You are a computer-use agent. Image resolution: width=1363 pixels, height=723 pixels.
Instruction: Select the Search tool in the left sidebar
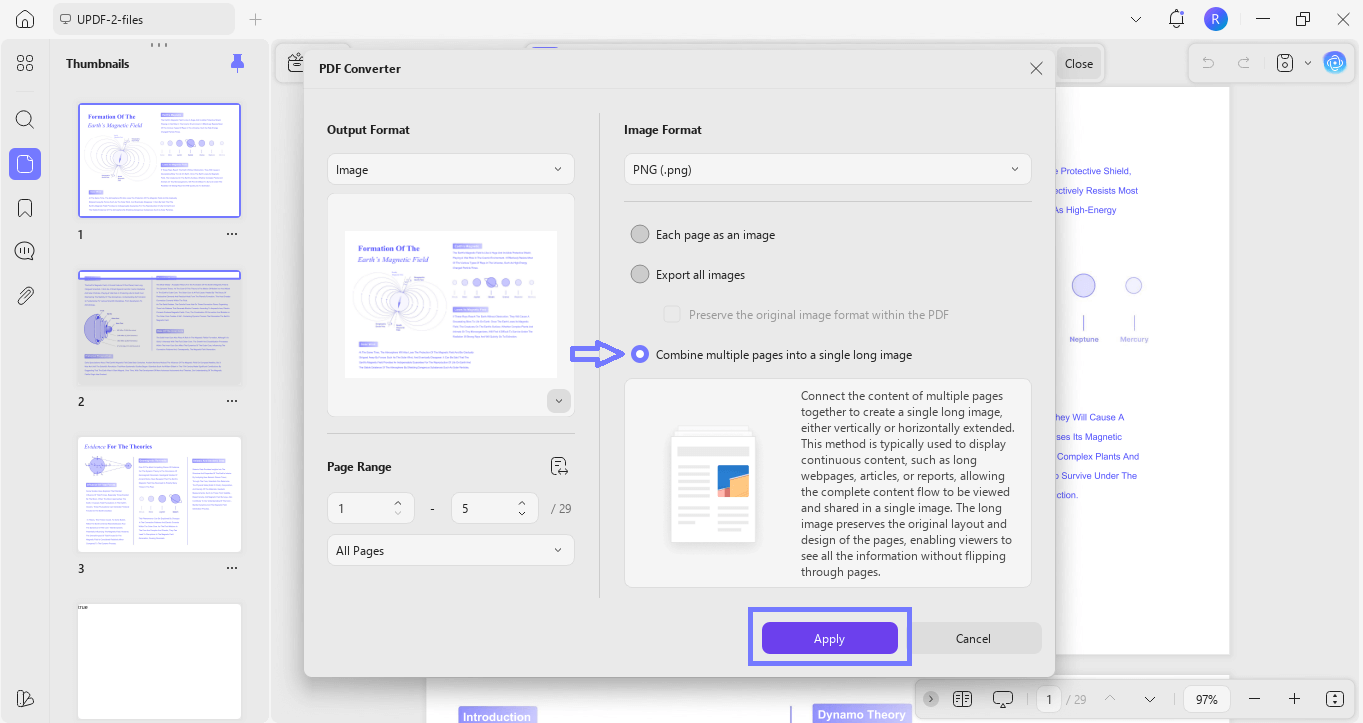point(25,119)
